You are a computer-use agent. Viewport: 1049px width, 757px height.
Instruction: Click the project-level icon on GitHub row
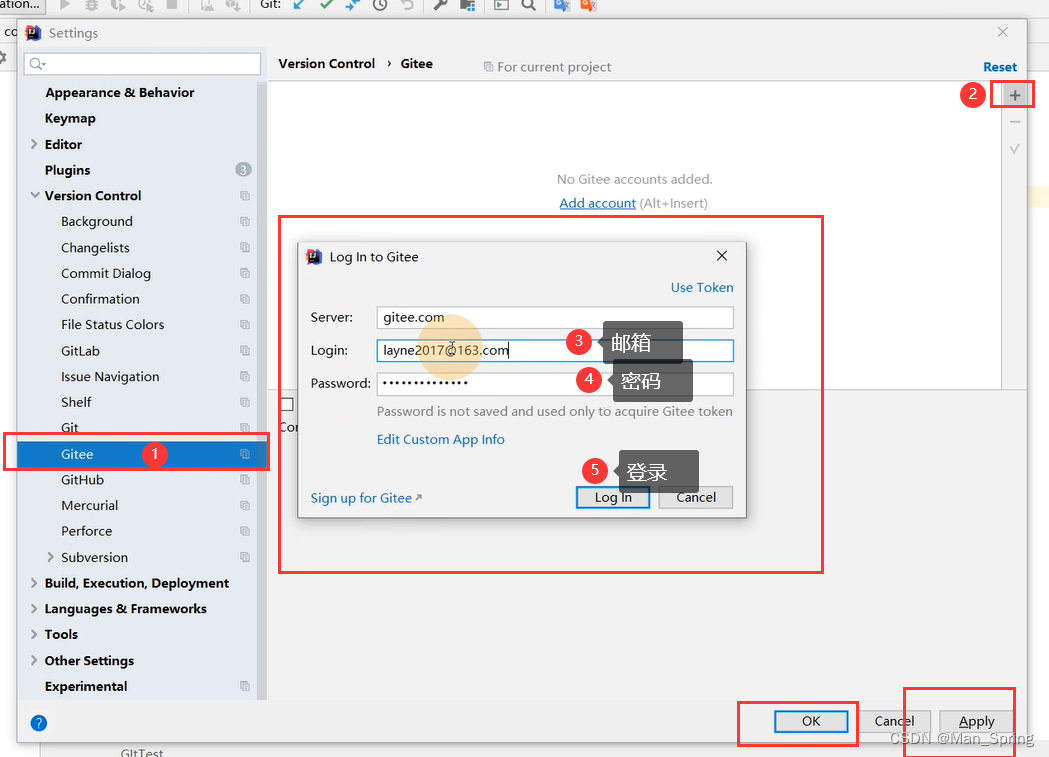point(245,479)
